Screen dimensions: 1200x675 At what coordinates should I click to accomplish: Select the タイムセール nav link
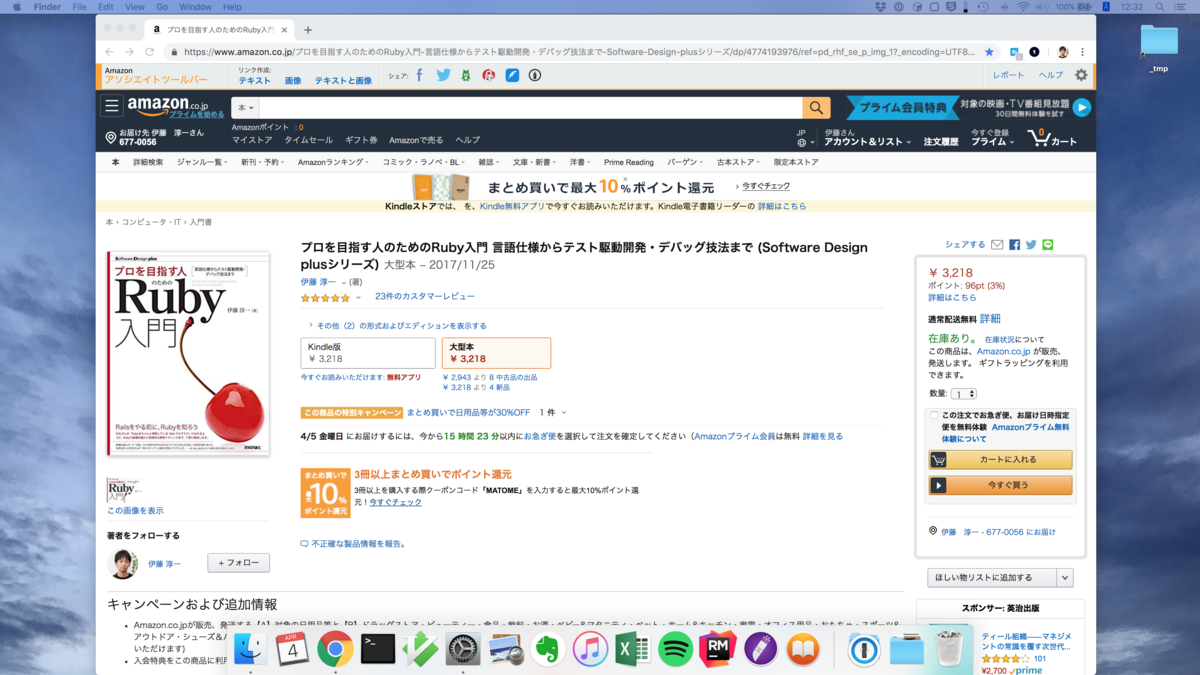(308, 140)
